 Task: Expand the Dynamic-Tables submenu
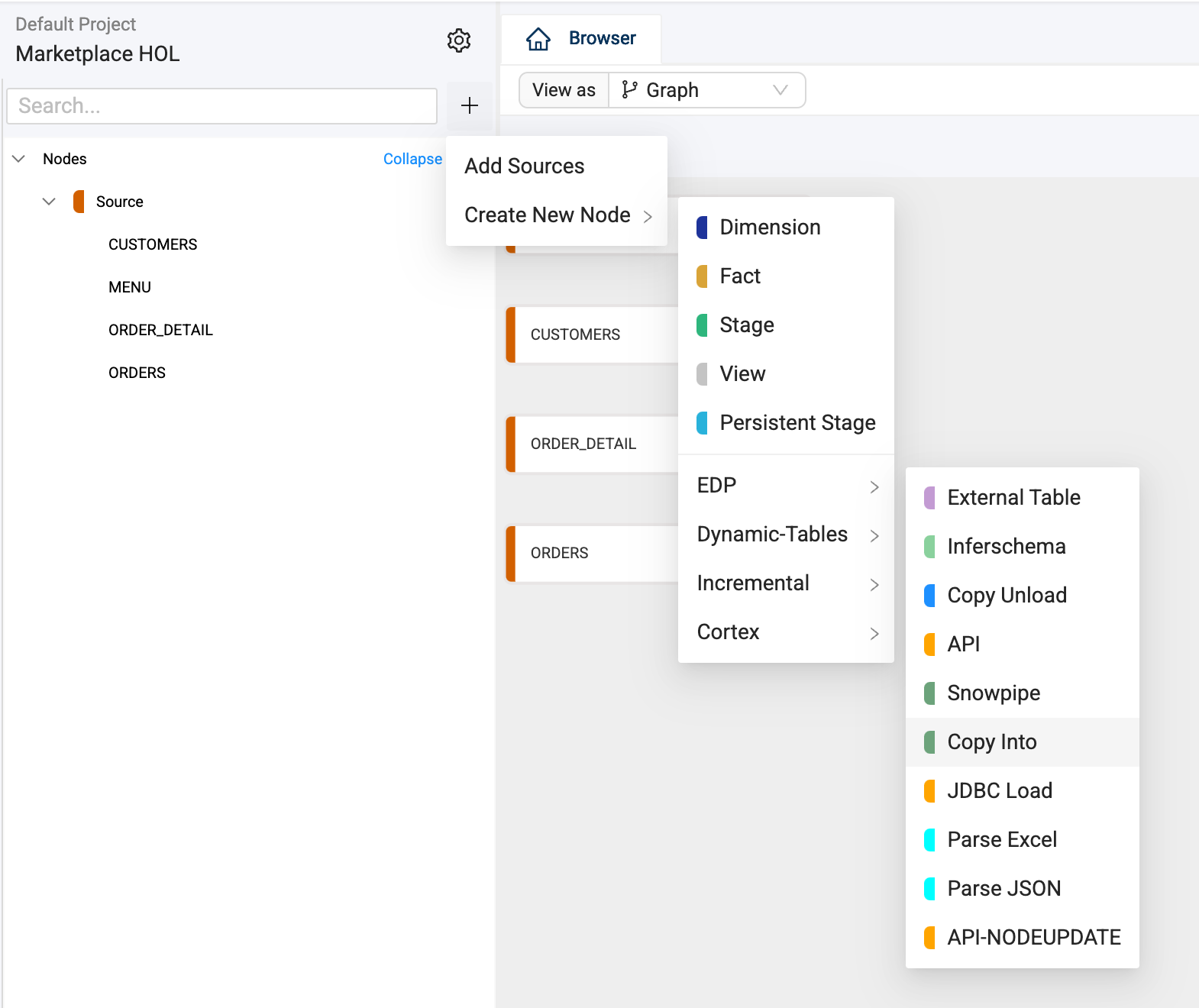(x=787, y=535)
